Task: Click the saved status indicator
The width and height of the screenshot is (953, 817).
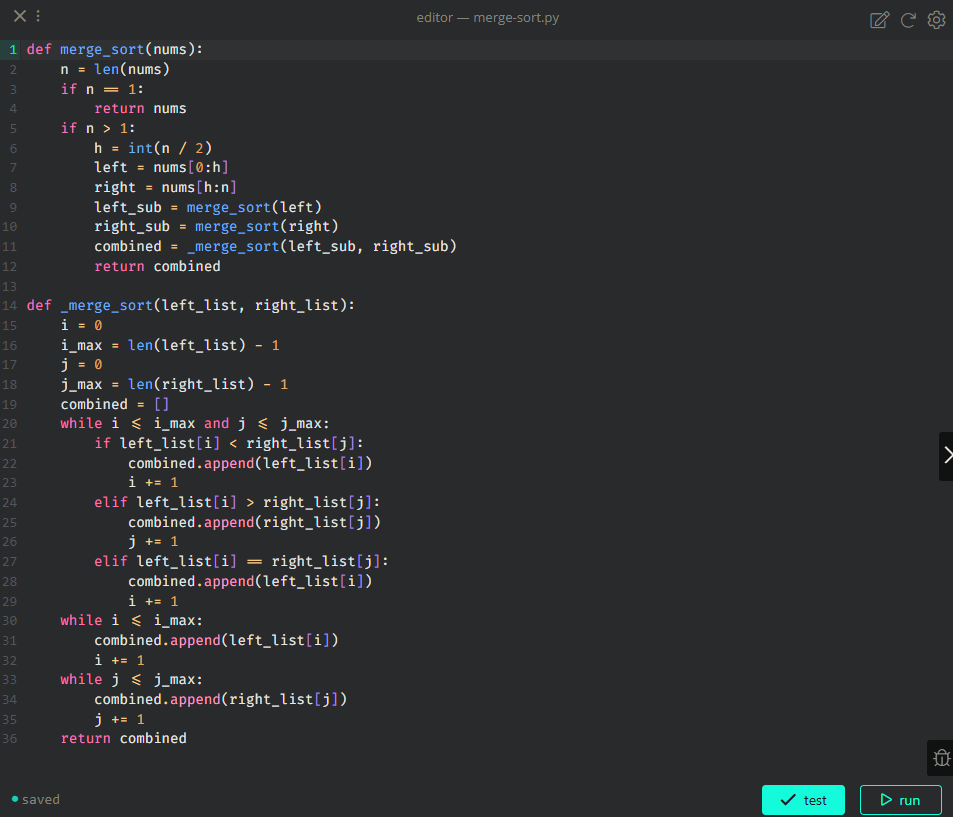Action: point(36,799)
